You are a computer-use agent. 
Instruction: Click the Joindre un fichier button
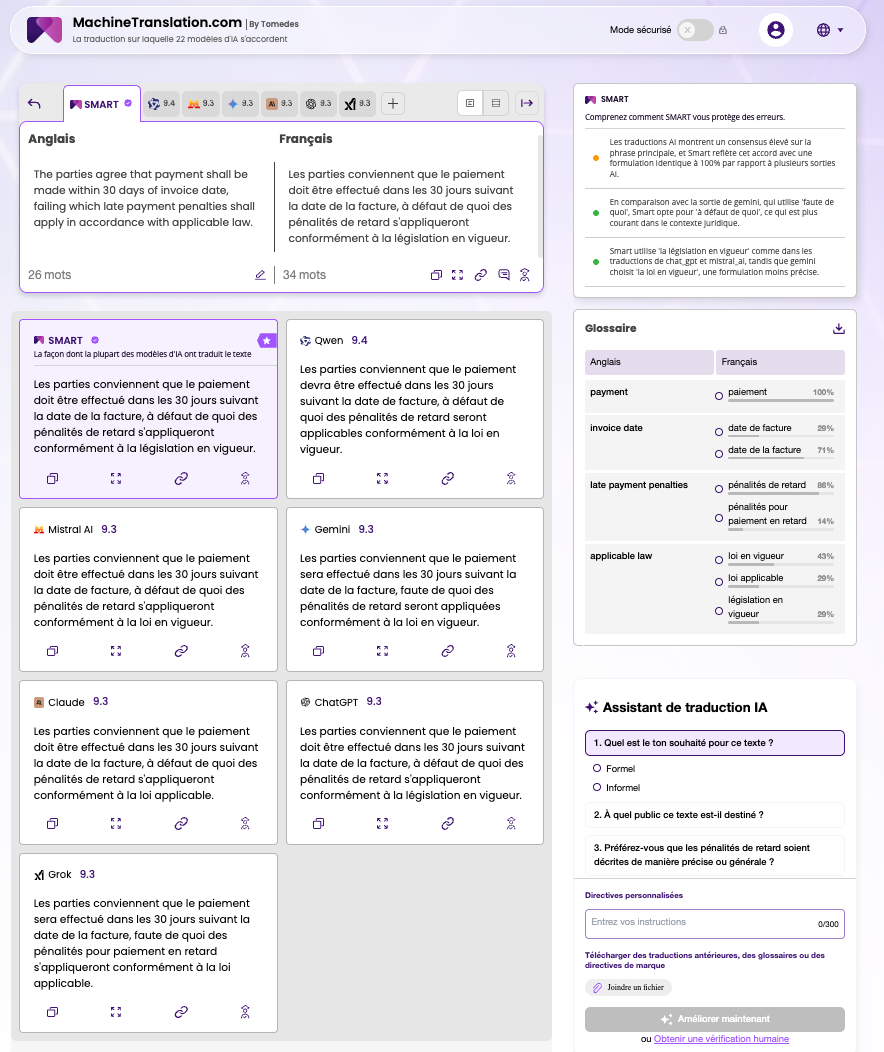tap(628, 987)
